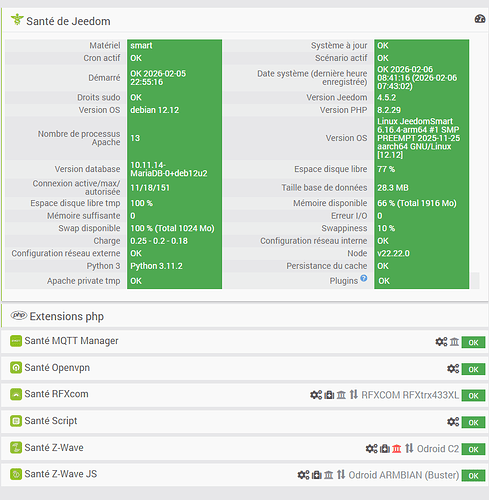This screenshot has width=489, height=500.
Task: Click the green RFXcom plugin logo
Action: point(16,394)
